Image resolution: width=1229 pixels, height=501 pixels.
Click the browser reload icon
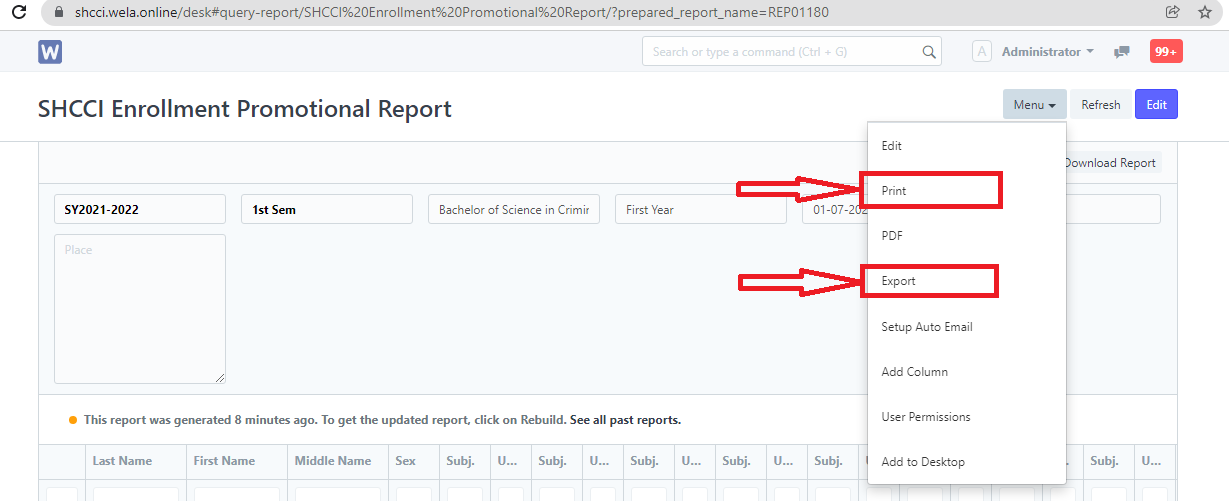pyautogui.click(x=18, y=13)
